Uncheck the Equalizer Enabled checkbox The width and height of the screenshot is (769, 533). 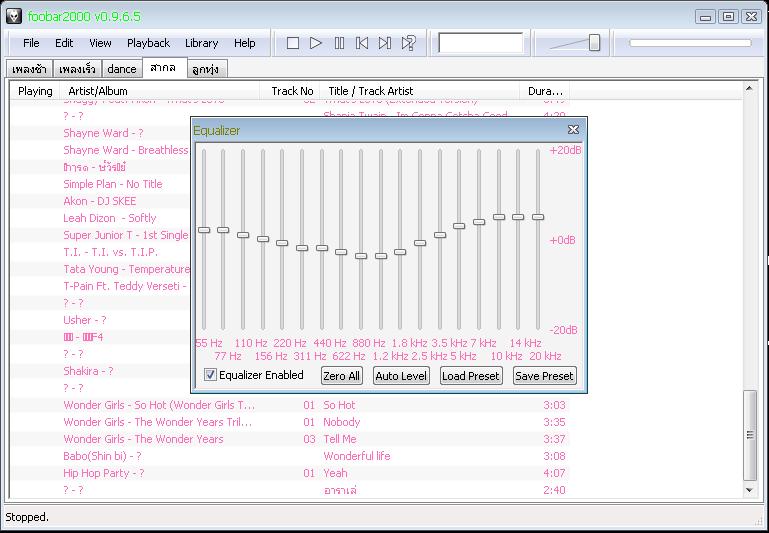point(210,375)
